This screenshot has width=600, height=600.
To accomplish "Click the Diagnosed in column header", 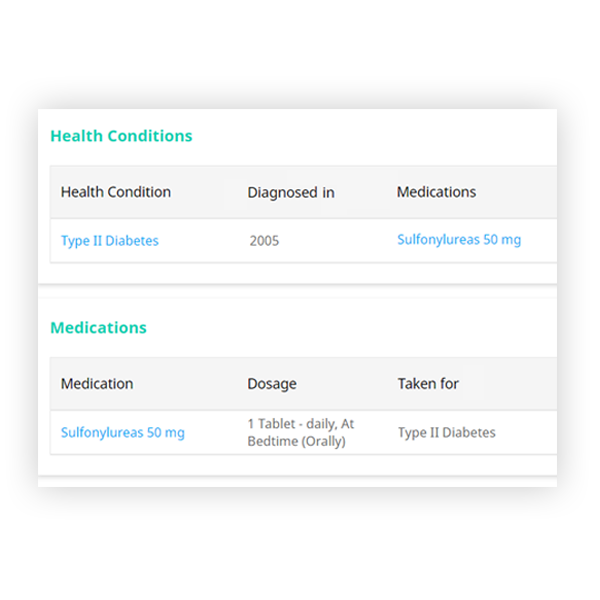I will (290, 192).
